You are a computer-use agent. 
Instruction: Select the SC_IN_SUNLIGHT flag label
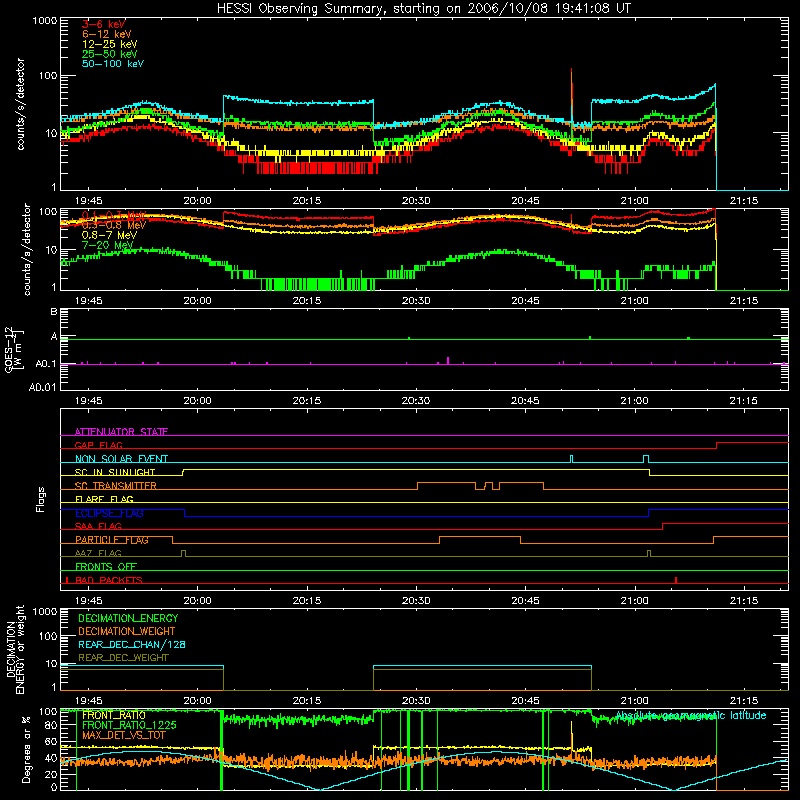click(115, 472)
